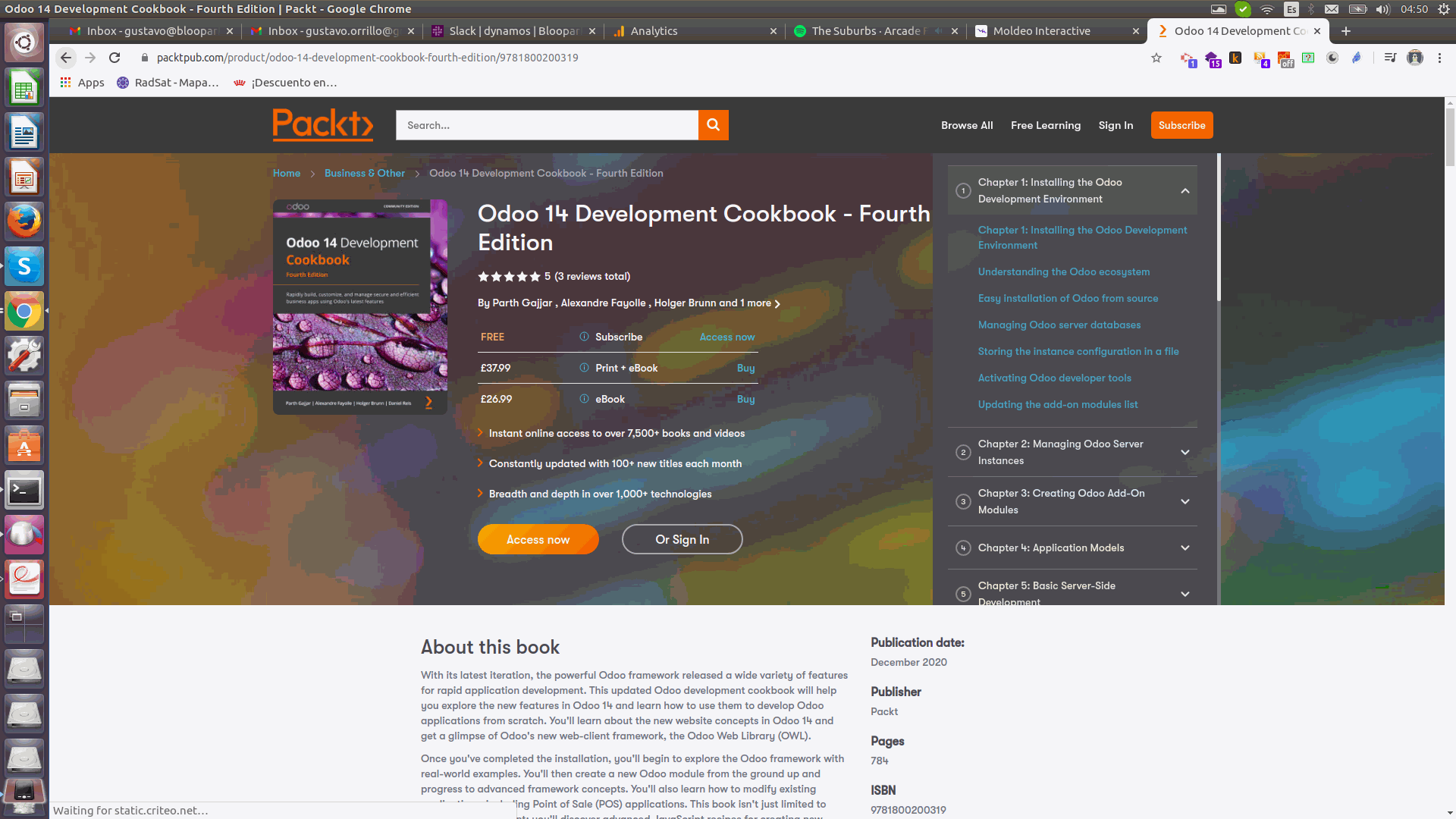Click the page vertical scrollbar thumb
This screenshot has width=1456, height=819.
(1450, 136)
